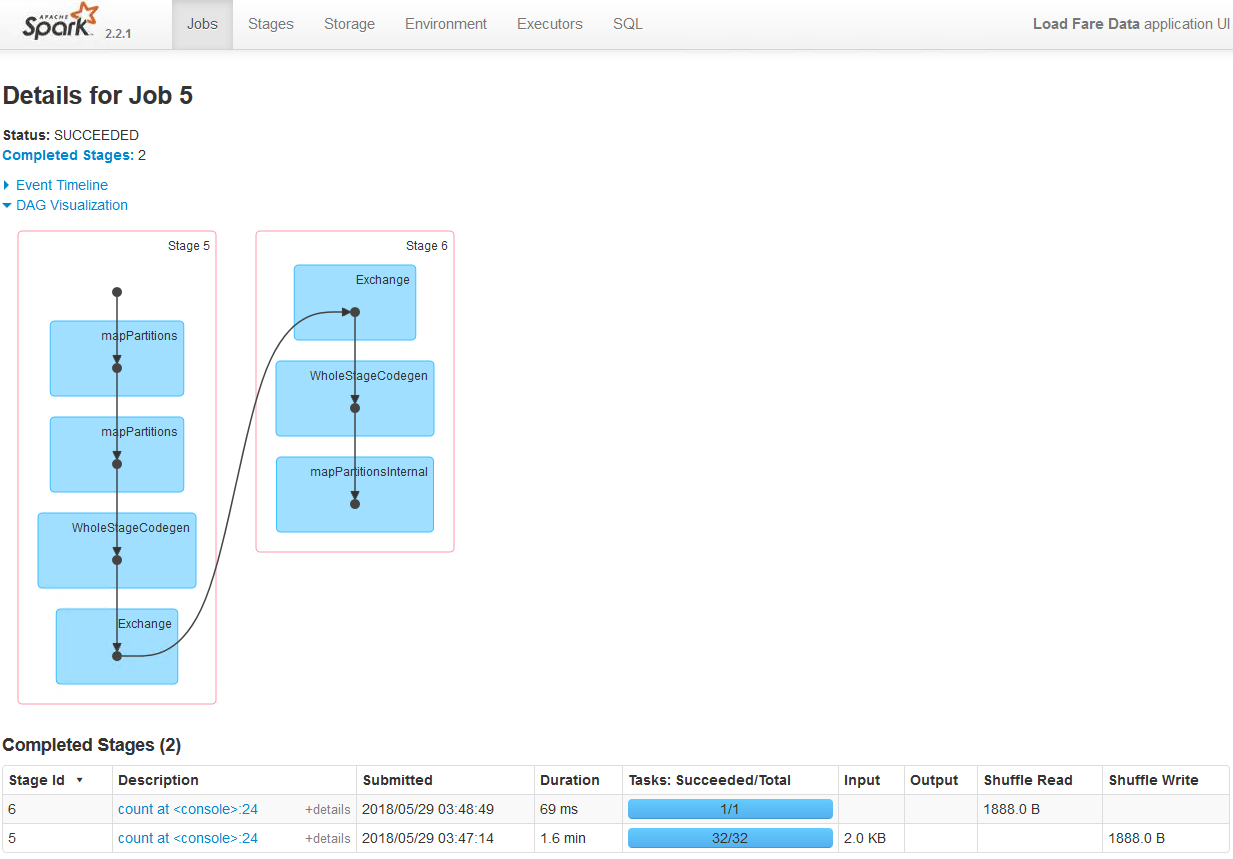Sort by Stage Id column arrow
This screenshot has height=859, width=1233.
click(79, 780)
